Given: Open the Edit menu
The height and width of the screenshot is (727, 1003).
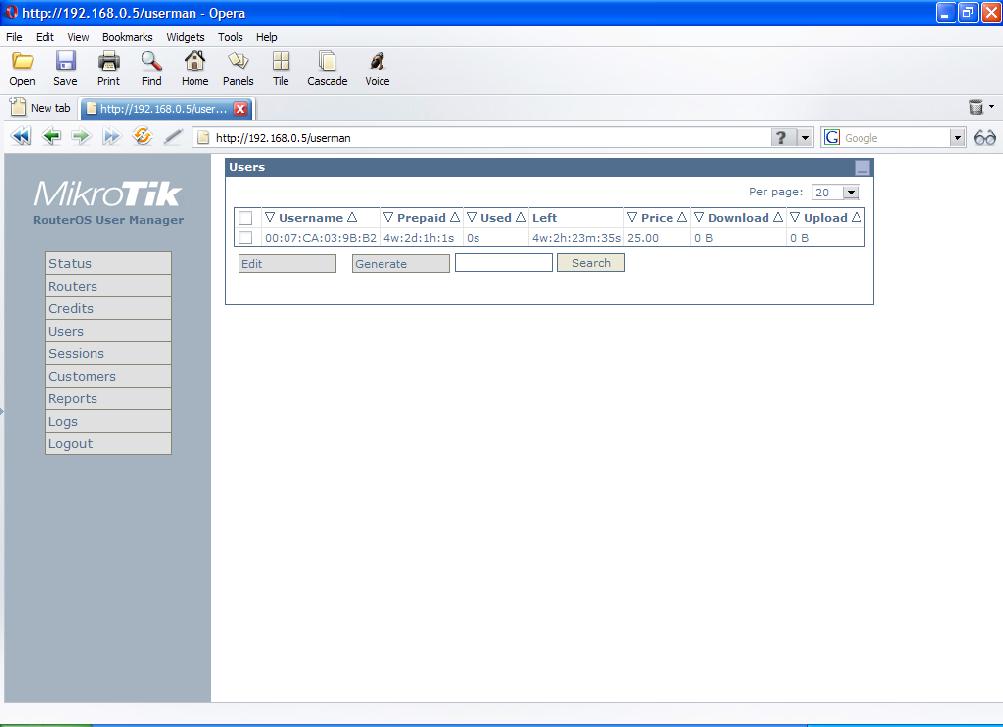Looking at the screenshot, I should pyautogui.click(x=45, y=37).
